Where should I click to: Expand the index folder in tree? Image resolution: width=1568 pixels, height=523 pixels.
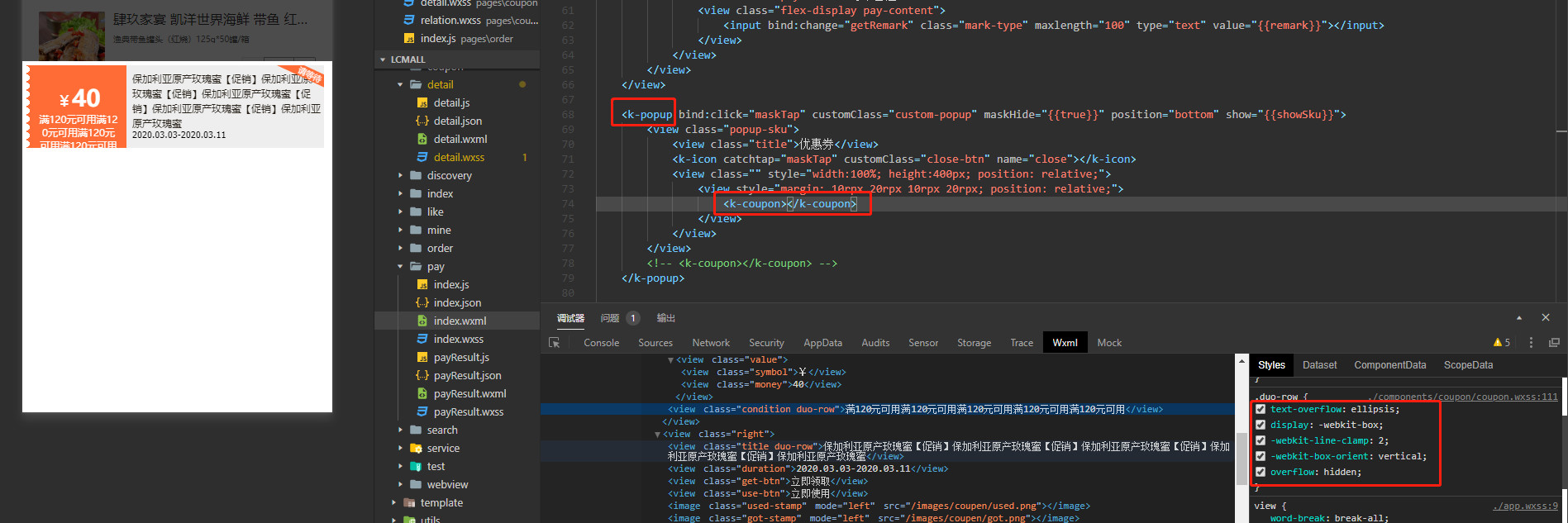click(401, 193)
